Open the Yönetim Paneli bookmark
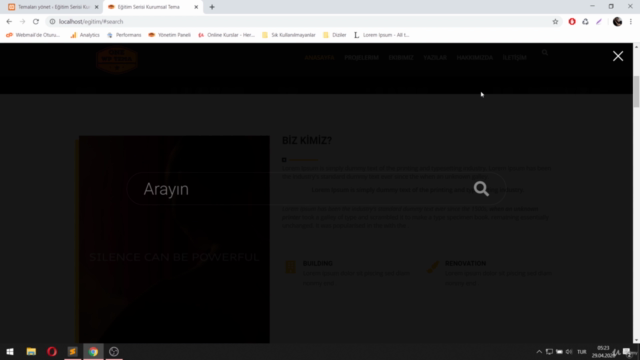 169,35
